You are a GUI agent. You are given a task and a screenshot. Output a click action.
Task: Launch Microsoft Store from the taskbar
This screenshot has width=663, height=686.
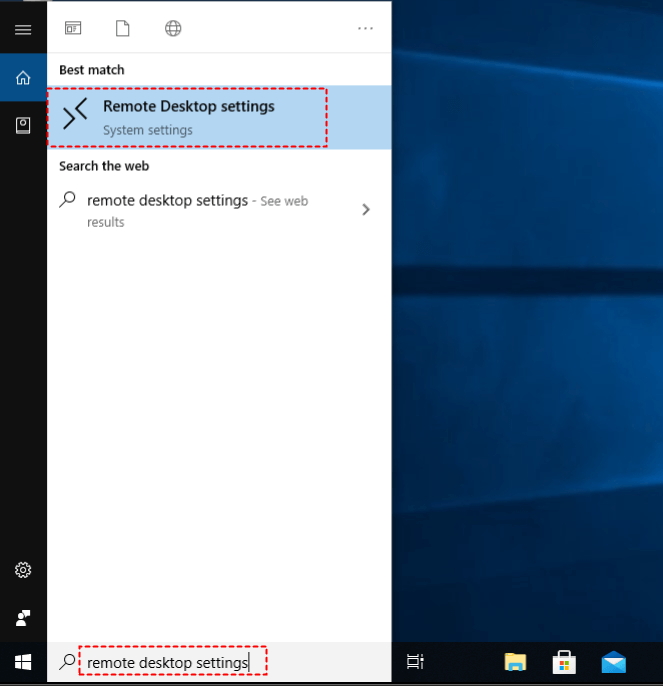tap(564, 662)
